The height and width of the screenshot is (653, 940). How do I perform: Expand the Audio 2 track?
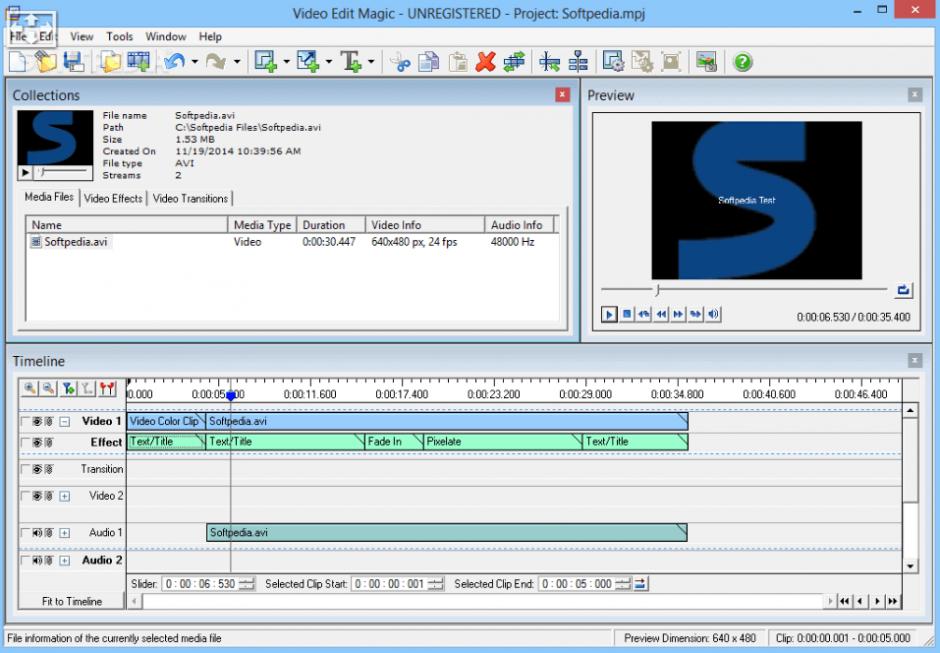coord(64,560)
